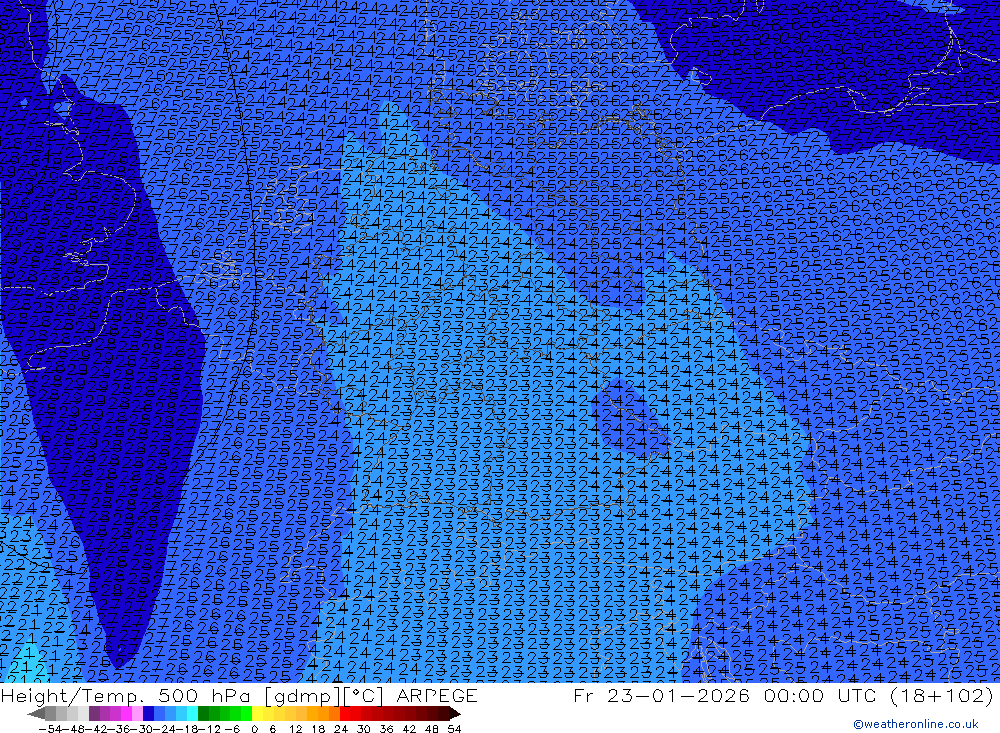The image size is (1000, 733).
Task: Click the "[gdmp]" unit label in the title
Action: [303, 696]
